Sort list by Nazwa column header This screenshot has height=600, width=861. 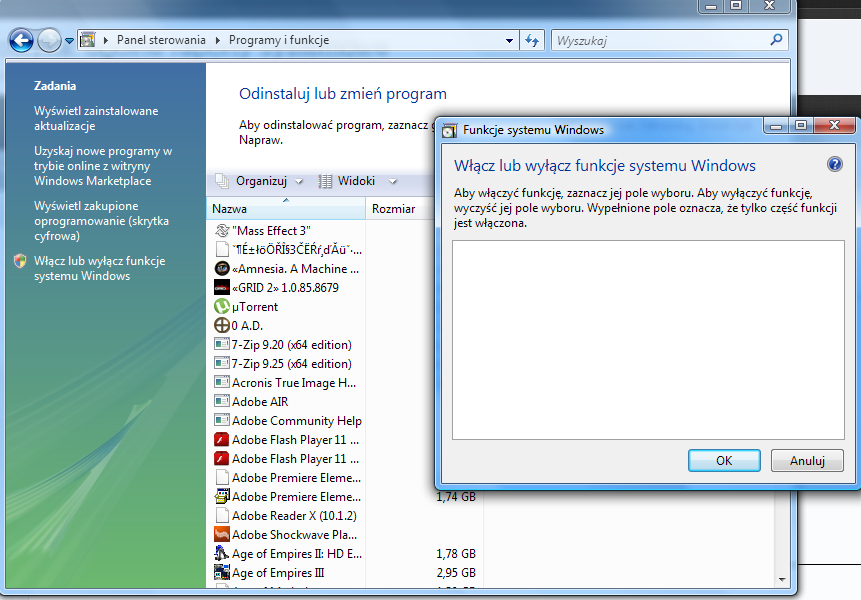[x=286, y=209]
